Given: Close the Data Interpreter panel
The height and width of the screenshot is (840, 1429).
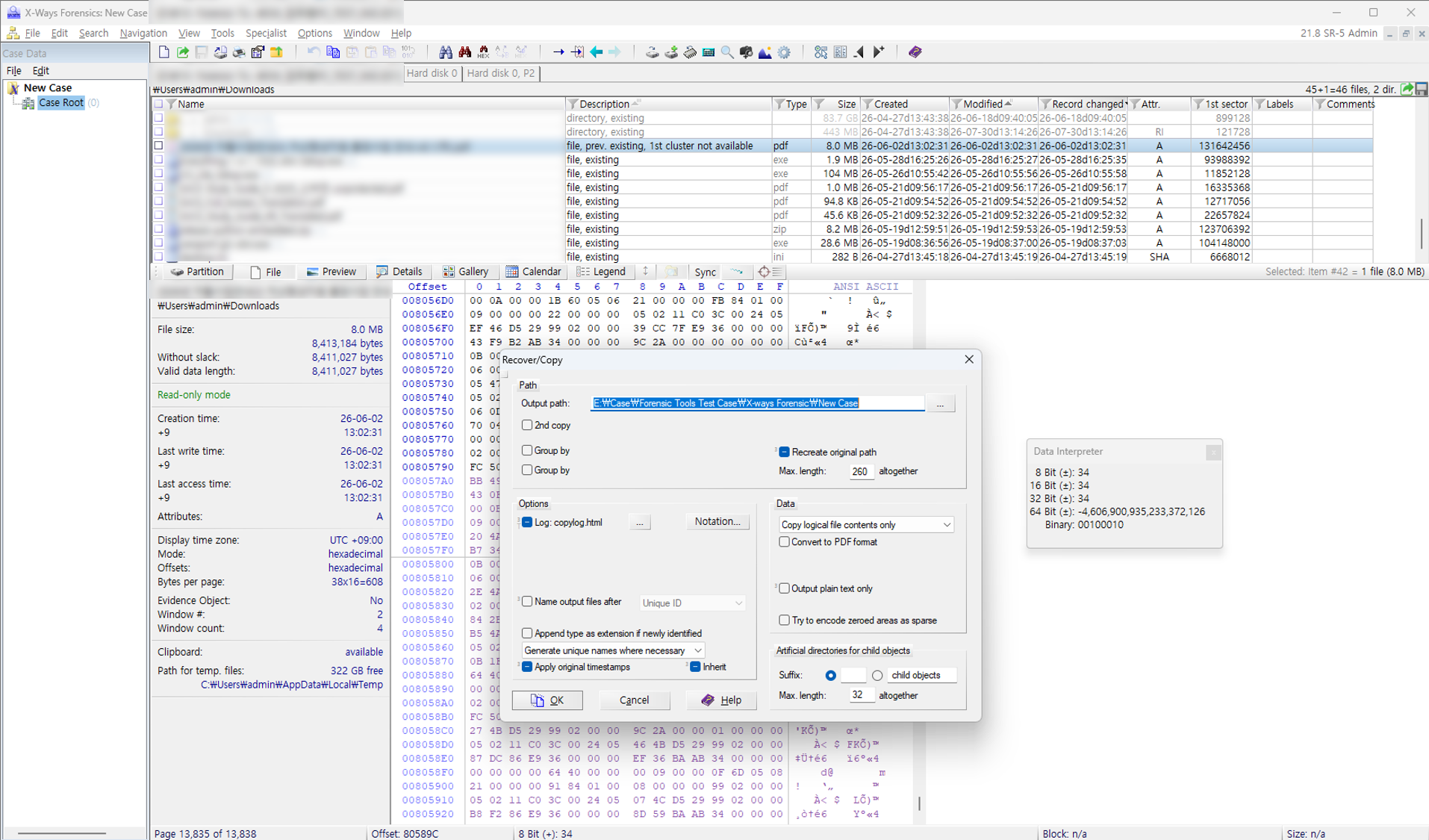Looking at the screenshot, I should pyautogui.click(x=1213, y=452).
